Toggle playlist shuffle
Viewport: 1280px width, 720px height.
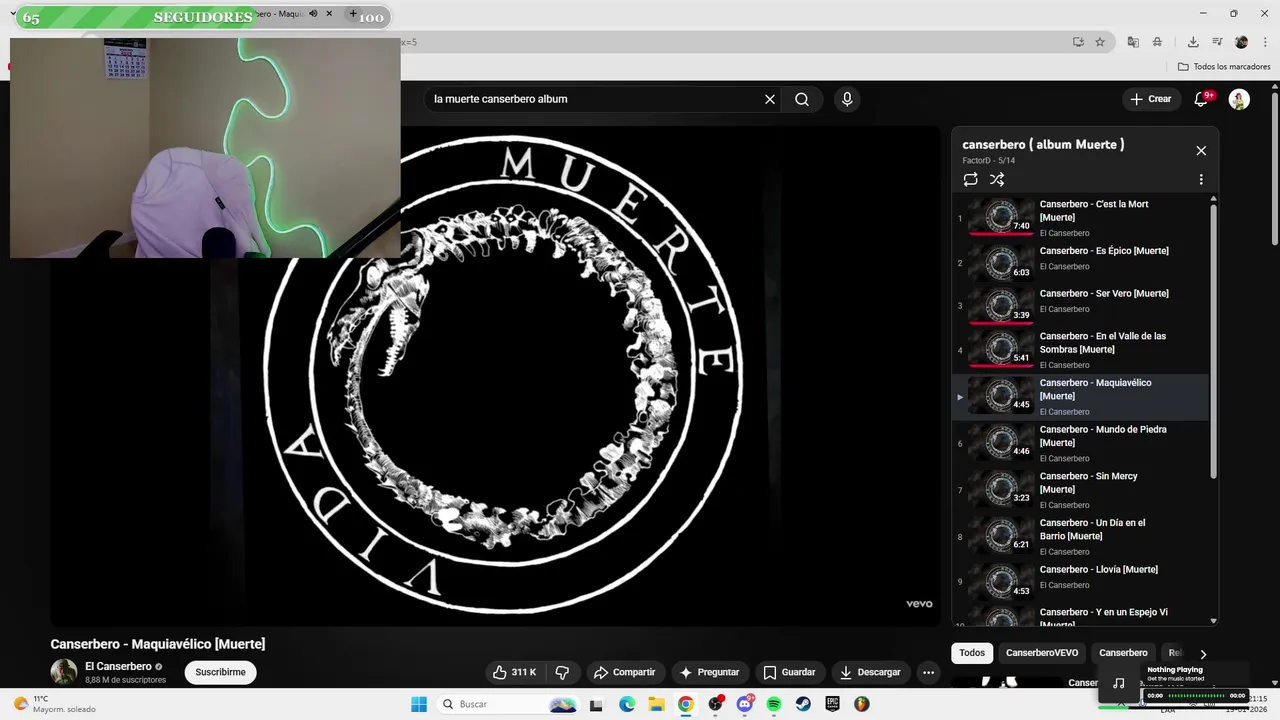pos(997,180)
